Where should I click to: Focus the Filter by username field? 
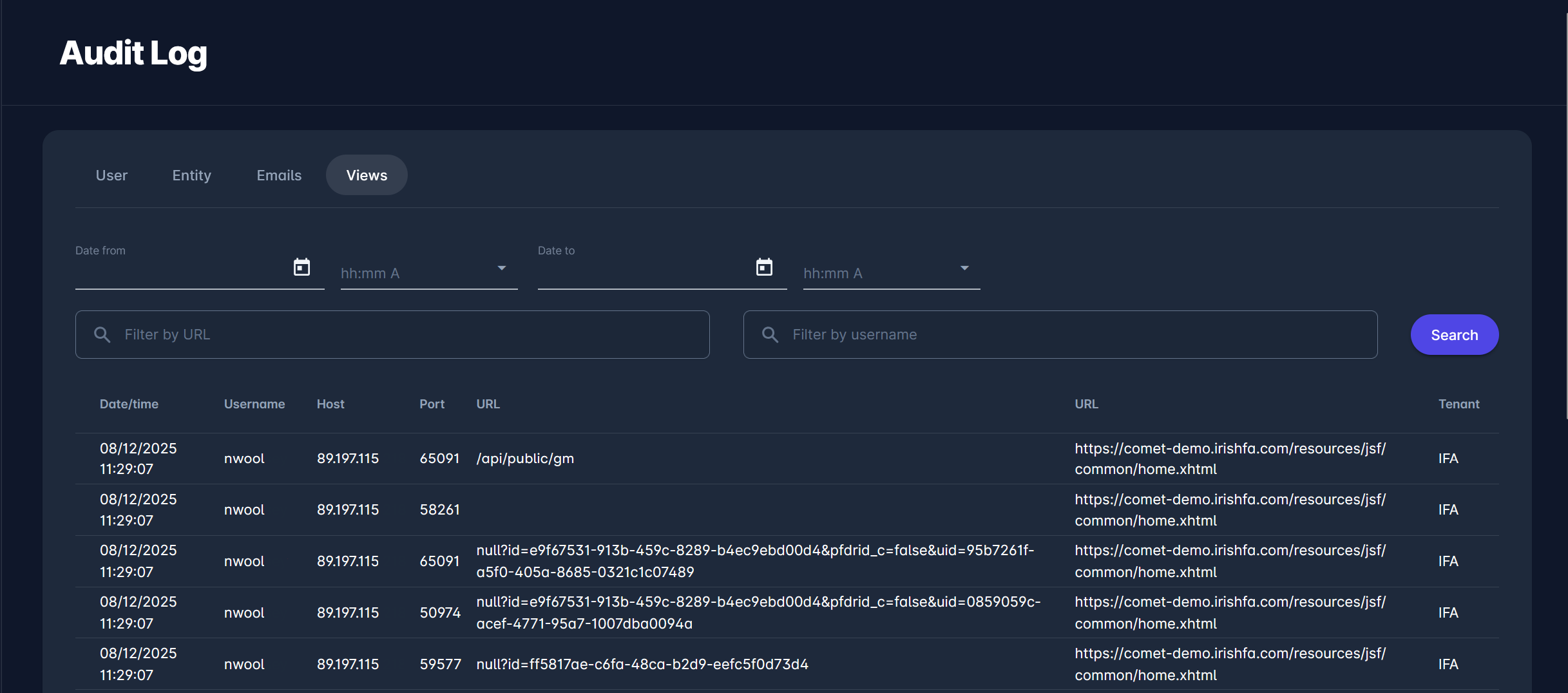click(1076, 335)
